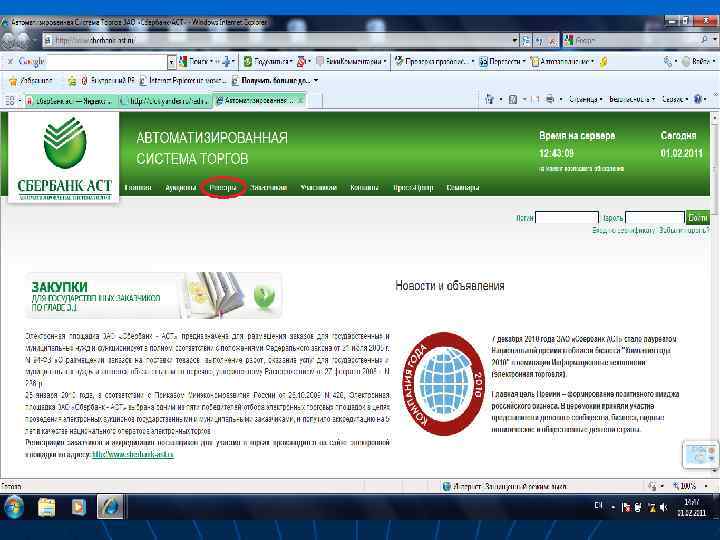Open the Компания menu item
Screen dimensions: 720x540
[x=364, y=187]
